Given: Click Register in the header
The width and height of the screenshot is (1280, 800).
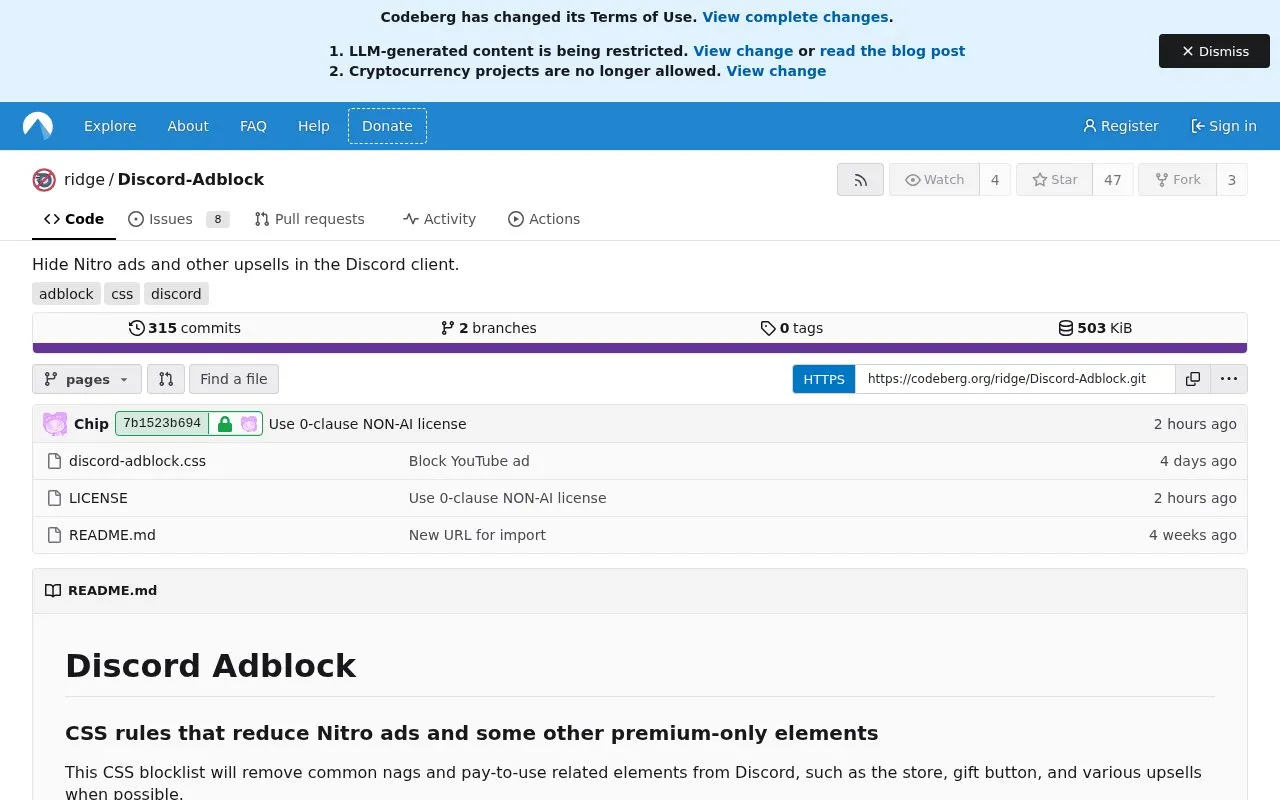Looking at the screenshot, I should pos(1120,126).
